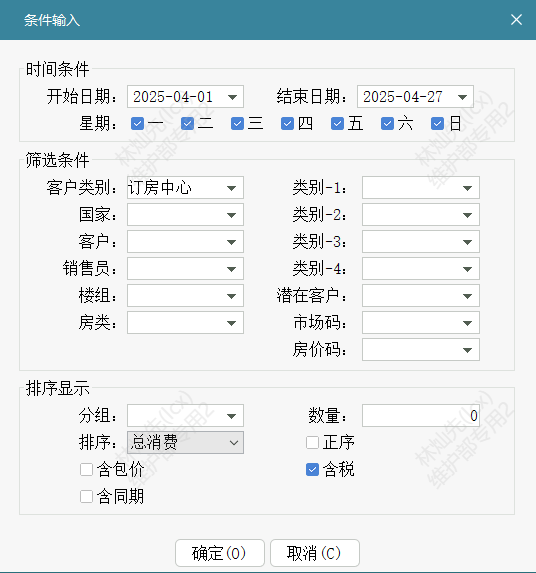536x573 pixels.
Task: Expand the 楼组 dropdown
Action: [231, 296]
